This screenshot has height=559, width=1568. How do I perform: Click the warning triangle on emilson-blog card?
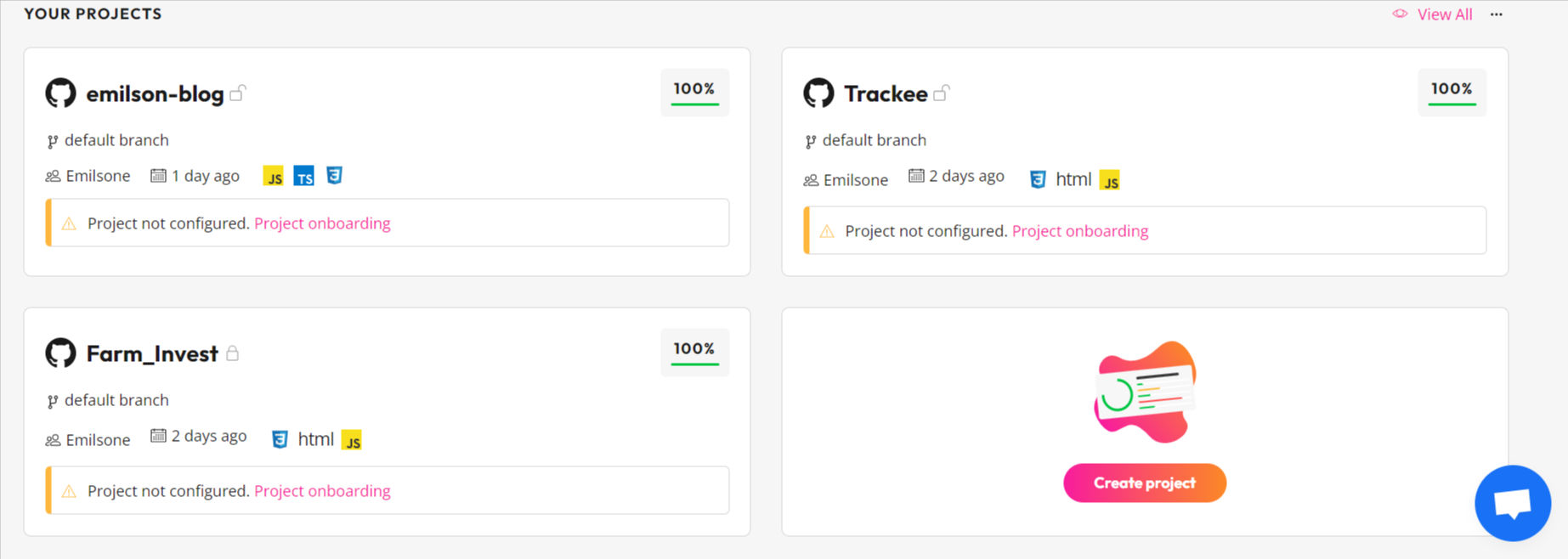coord(69,223)
